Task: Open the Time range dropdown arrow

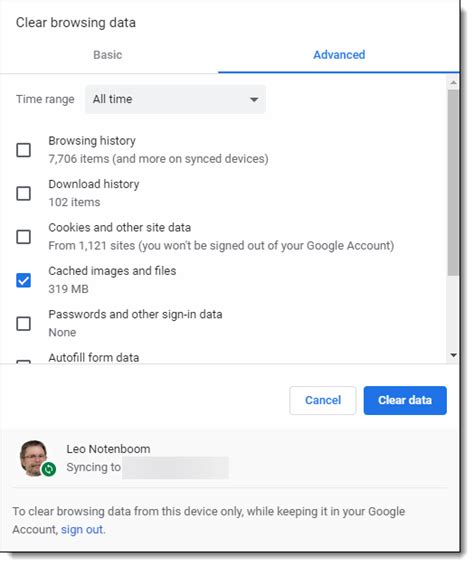Action: [x=254, y=99]
